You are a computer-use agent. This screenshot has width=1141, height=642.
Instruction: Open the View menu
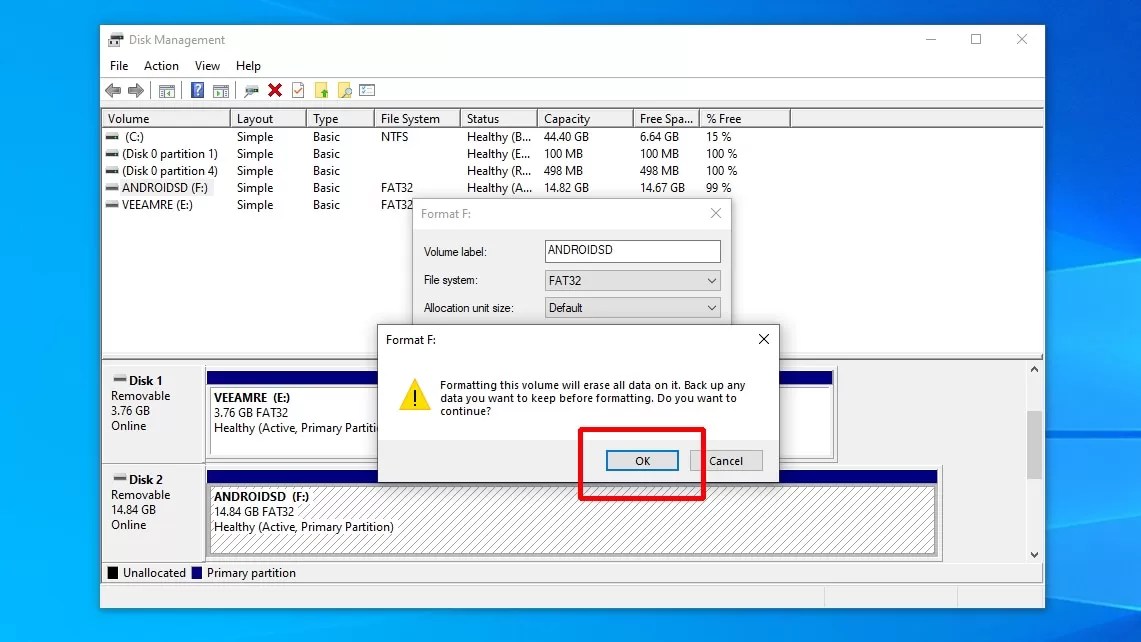coord(207,65)
